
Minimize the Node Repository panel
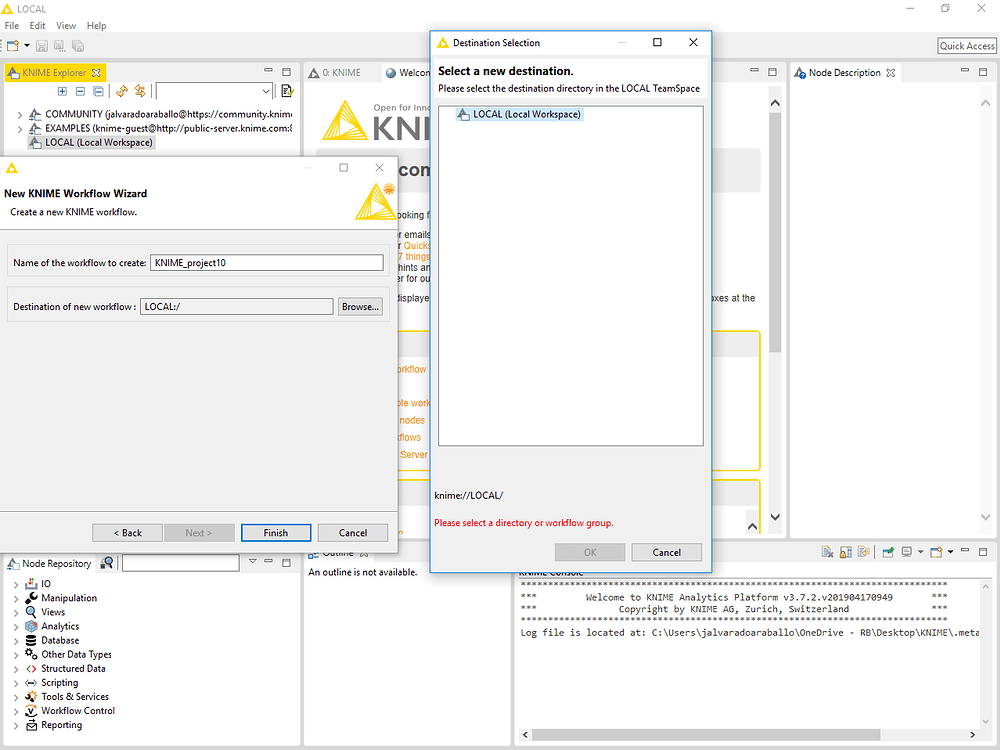tap(268, 561)
